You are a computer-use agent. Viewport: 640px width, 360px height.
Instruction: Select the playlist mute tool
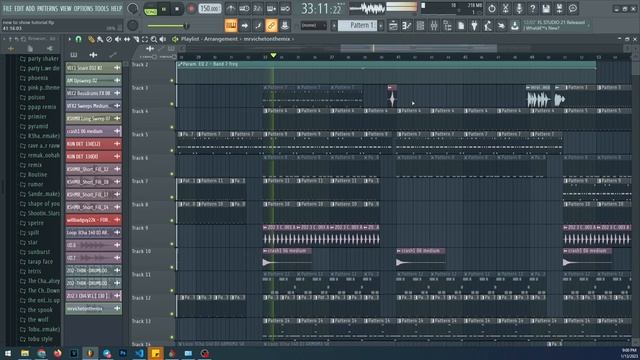[118, 39]
